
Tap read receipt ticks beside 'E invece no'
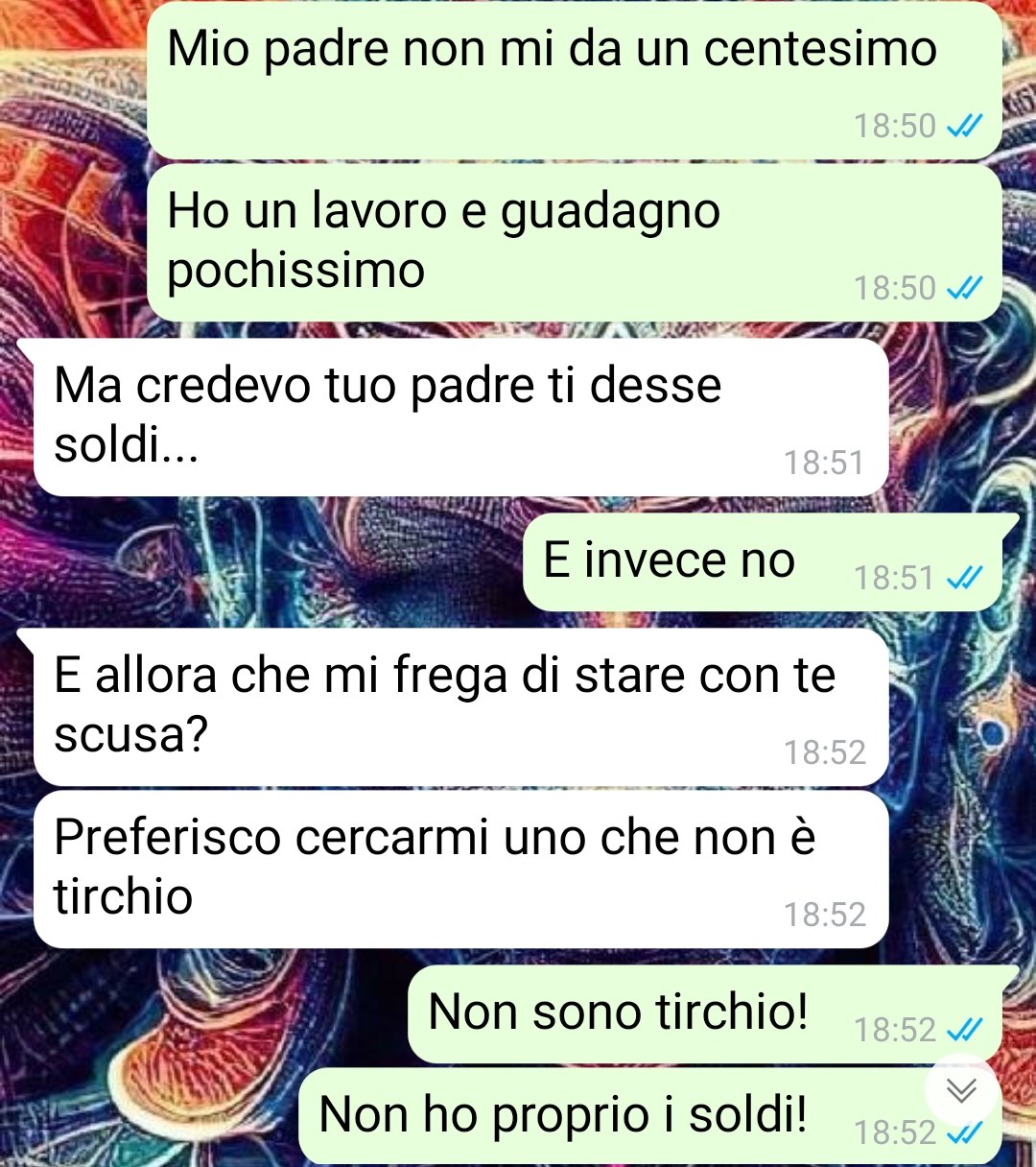tap(964, 578)
